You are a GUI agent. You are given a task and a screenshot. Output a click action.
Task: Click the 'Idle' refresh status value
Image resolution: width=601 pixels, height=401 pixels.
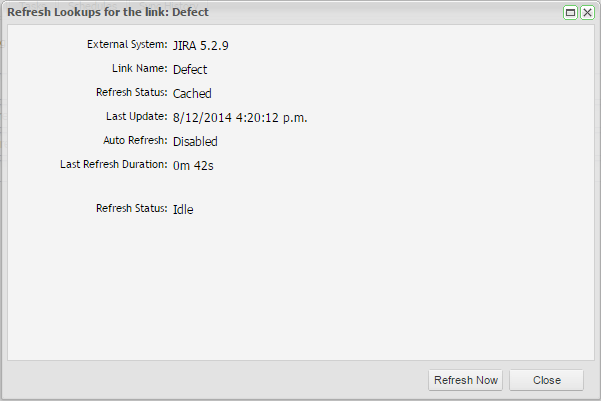182,209
